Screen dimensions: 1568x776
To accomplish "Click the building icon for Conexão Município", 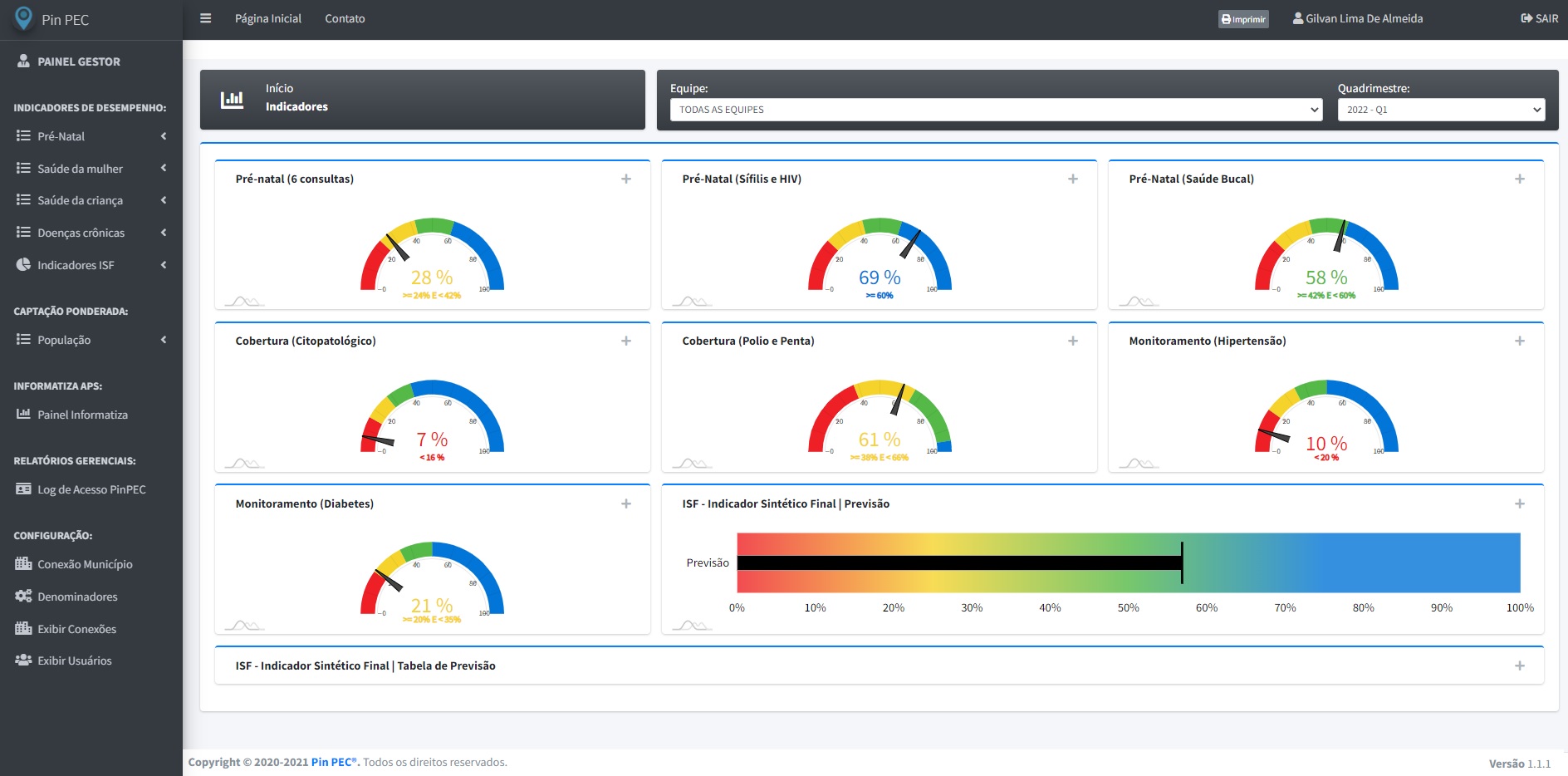I will coord(23,563).
